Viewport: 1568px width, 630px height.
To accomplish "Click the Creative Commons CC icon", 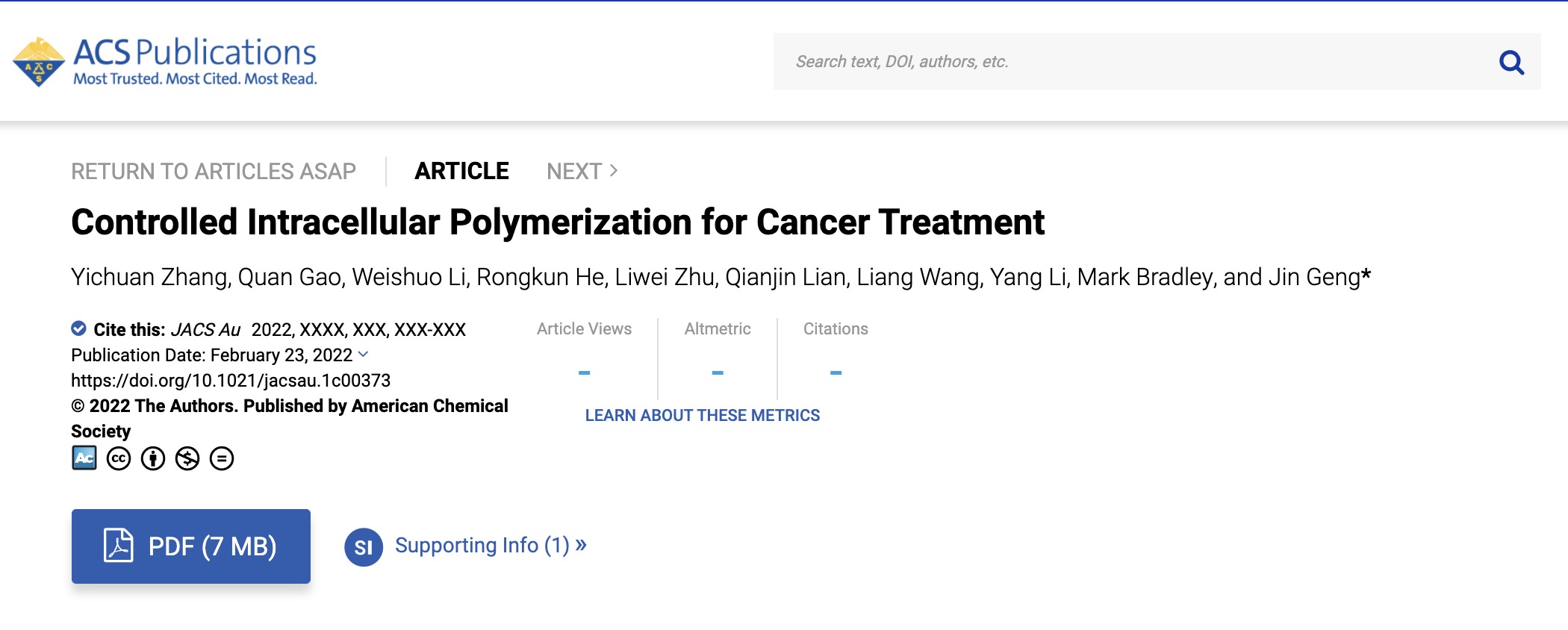I will click(119, 458).
